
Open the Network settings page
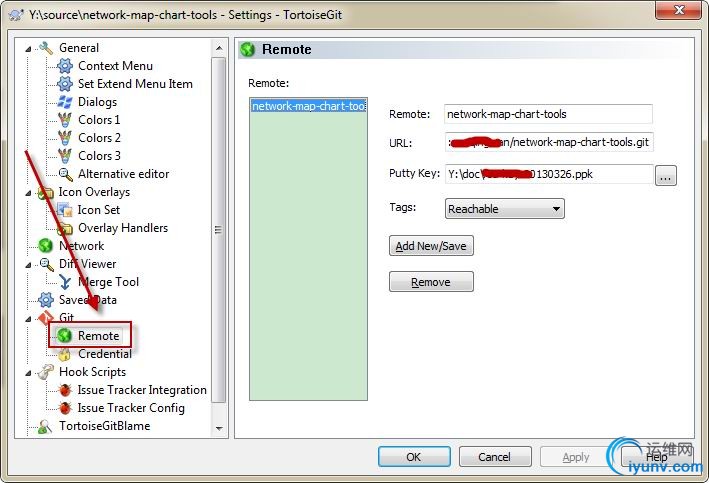click(81, 246)
